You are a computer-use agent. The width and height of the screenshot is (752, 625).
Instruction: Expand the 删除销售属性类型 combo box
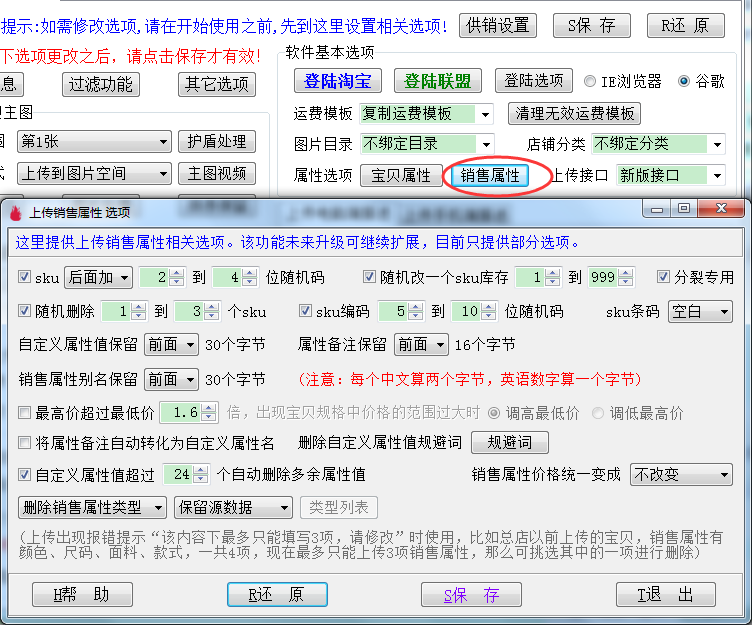click(x=158, y=508)
